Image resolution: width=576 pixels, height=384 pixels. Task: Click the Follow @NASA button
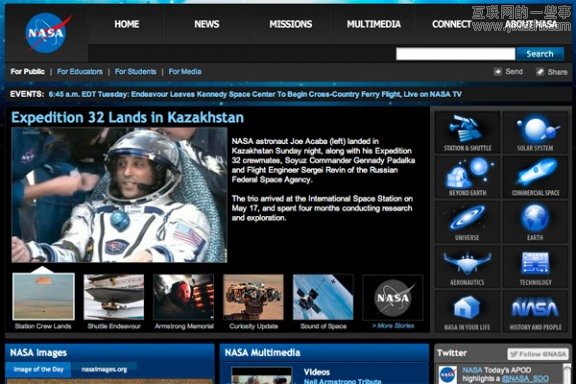tap(538, 354)
